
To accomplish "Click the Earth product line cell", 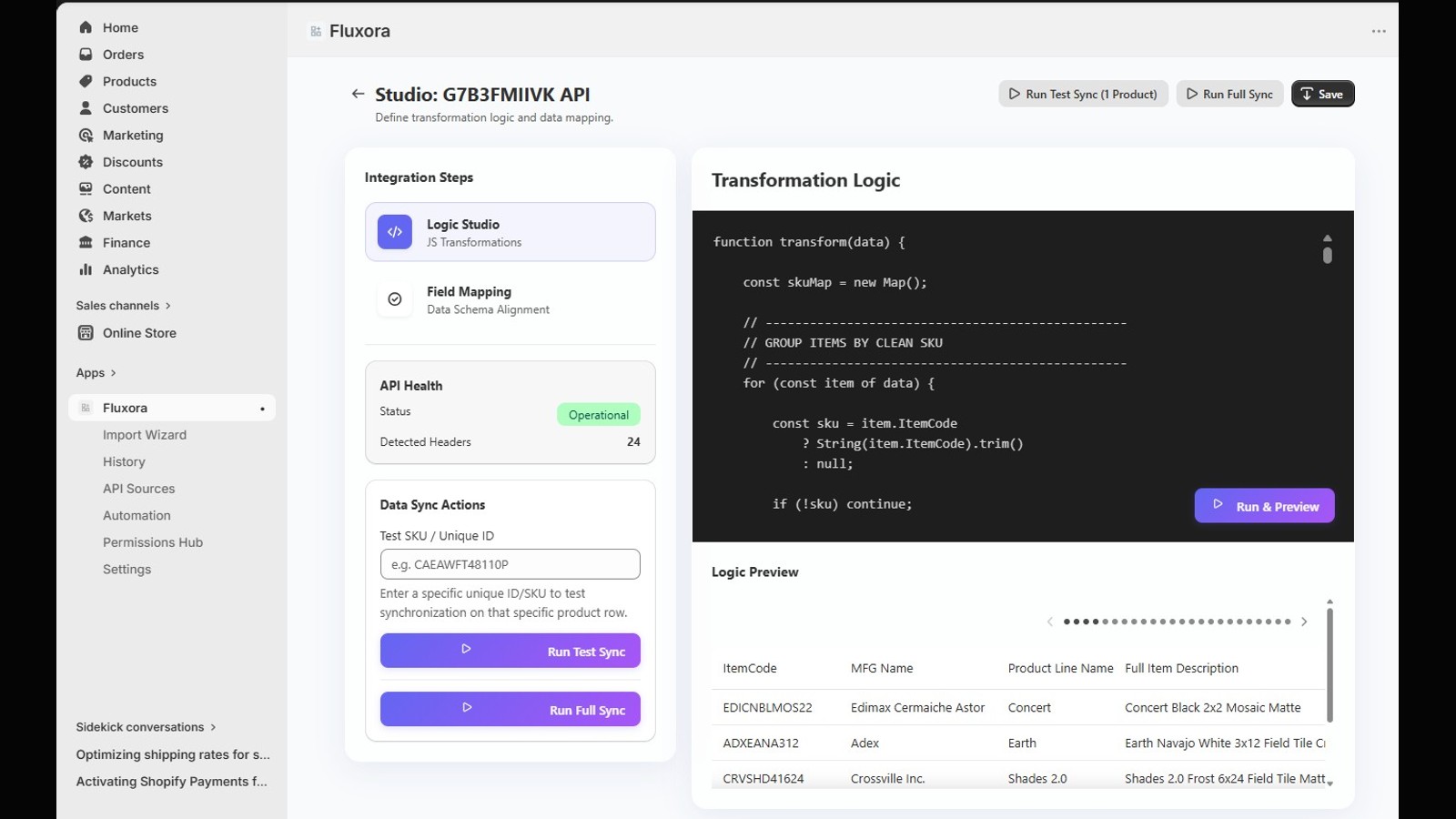I will tap(1022, 743).
